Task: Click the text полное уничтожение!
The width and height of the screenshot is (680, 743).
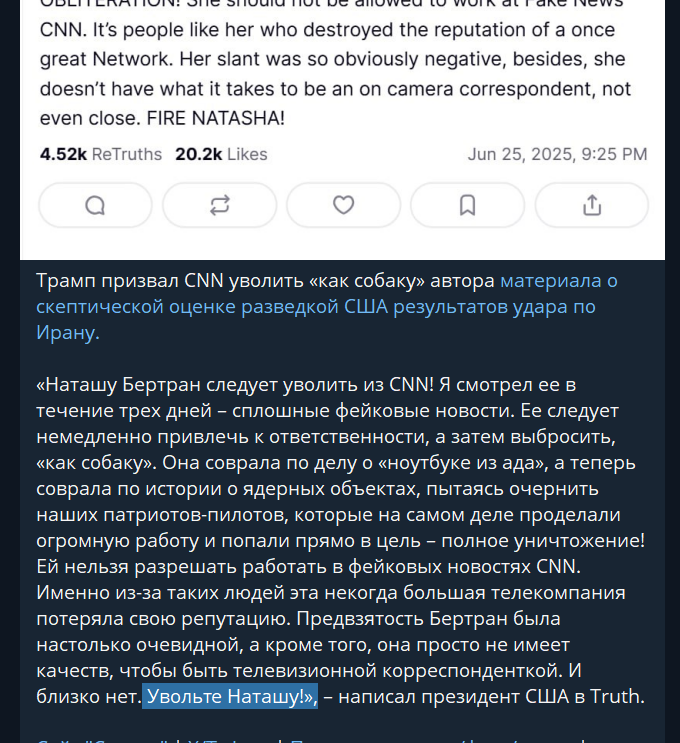Action: coord(543,541)
